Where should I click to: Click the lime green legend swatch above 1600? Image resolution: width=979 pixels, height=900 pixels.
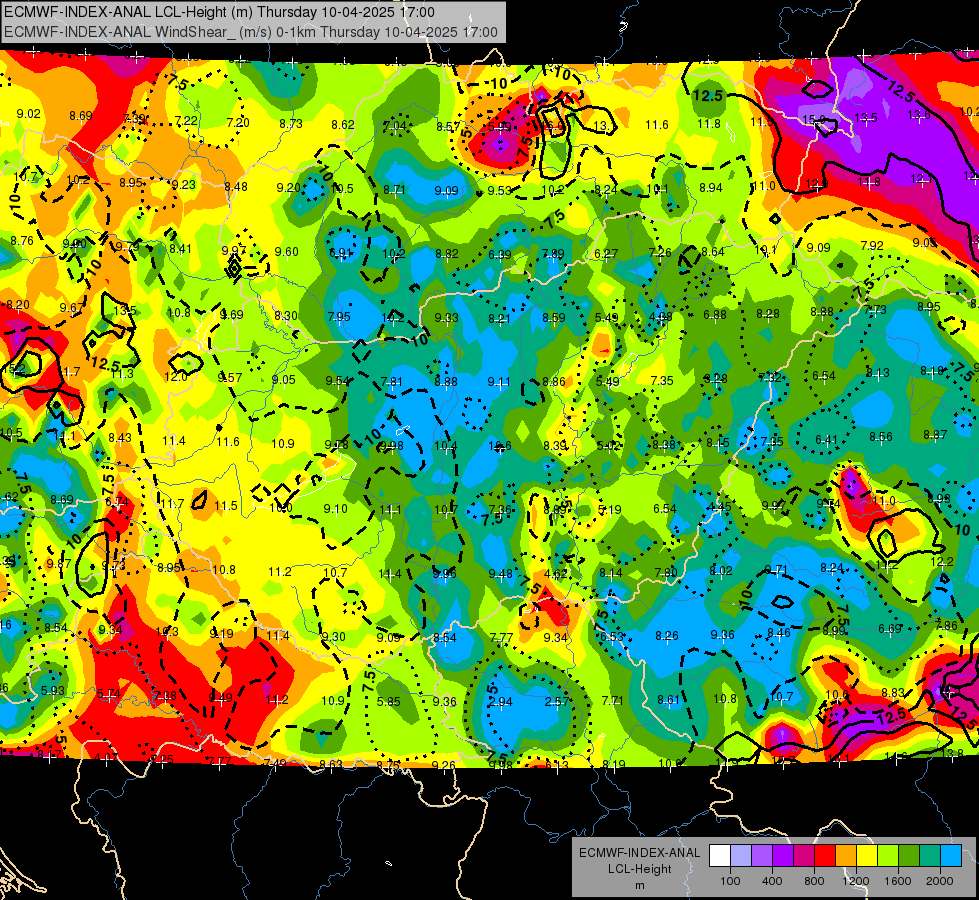(888, 856)
